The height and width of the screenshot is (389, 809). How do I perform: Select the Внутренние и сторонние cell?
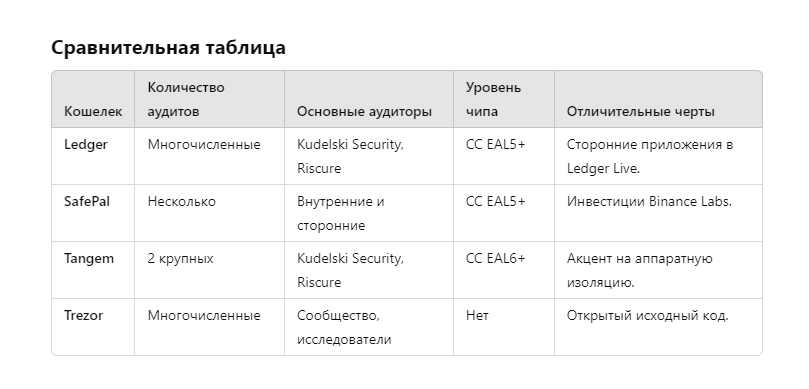(x=369, y=213)
